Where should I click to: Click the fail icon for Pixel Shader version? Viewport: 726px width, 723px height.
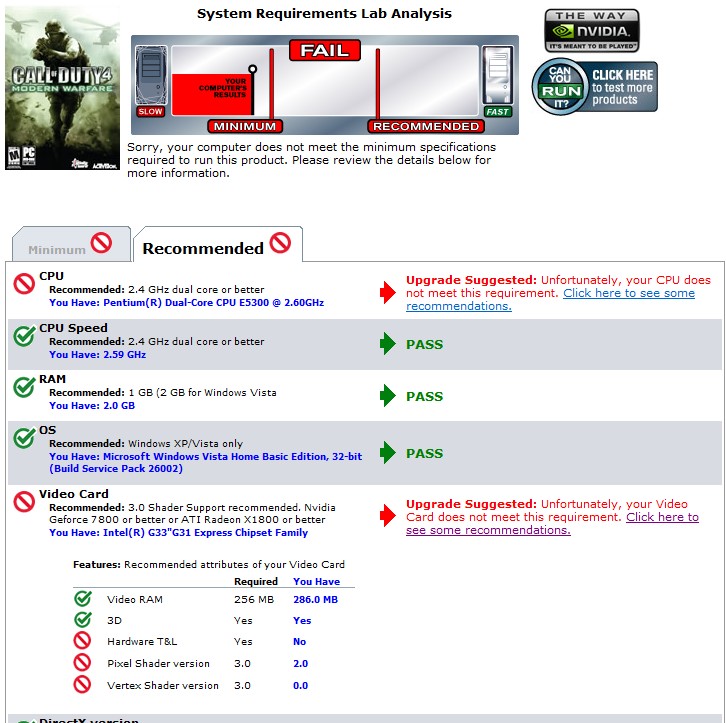(82, 662)
